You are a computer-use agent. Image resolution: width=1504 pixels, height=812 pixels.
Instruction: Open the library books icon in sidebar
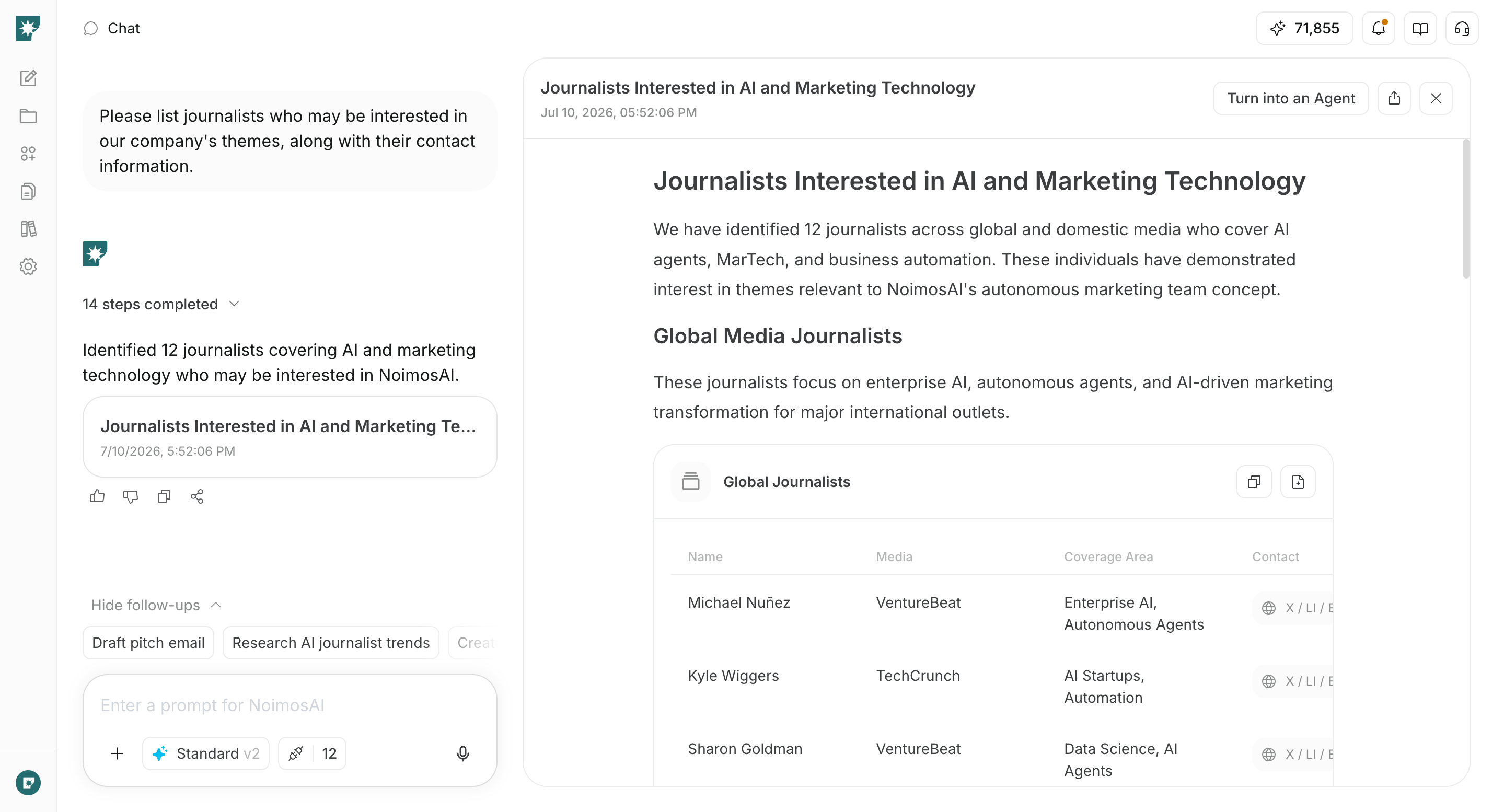[x=28, y=229]
